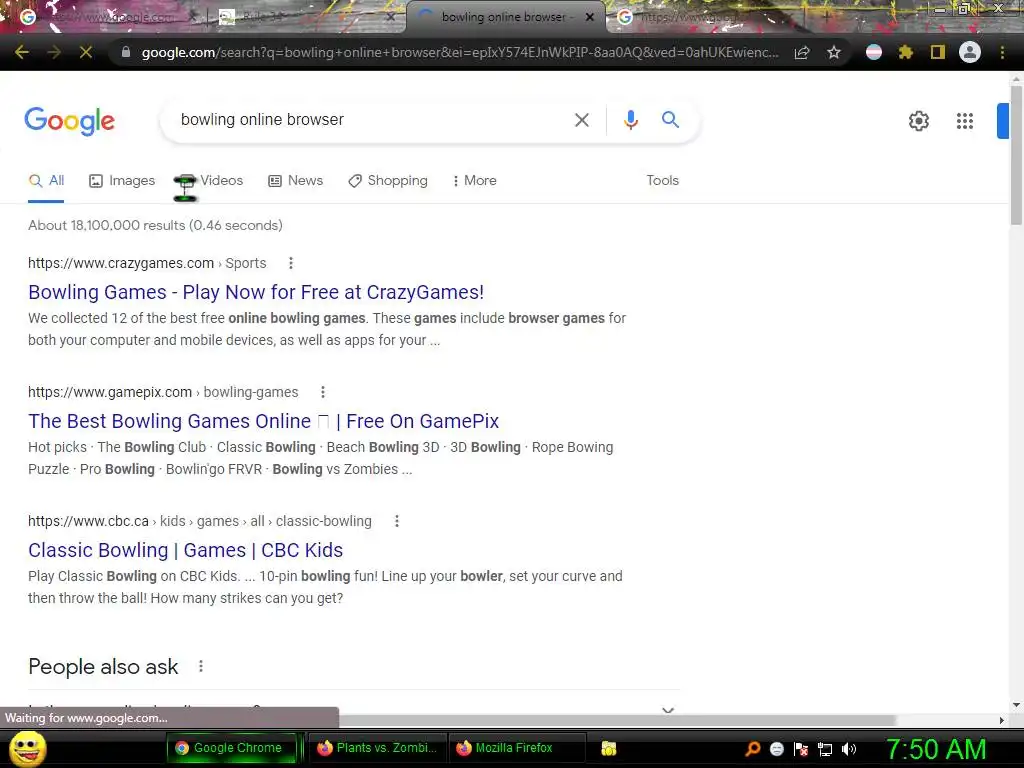1024x768 pixels.
Task: Open options for cbc.ca result
Action: 396,521
